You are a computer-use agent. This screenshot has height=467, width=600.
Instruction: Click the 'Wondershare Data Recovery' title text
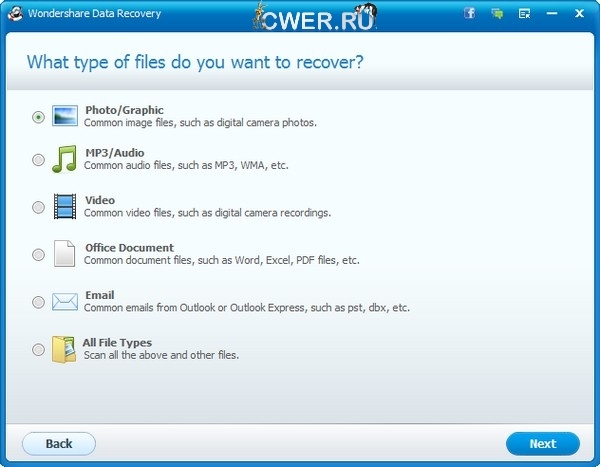coord(94,13)
